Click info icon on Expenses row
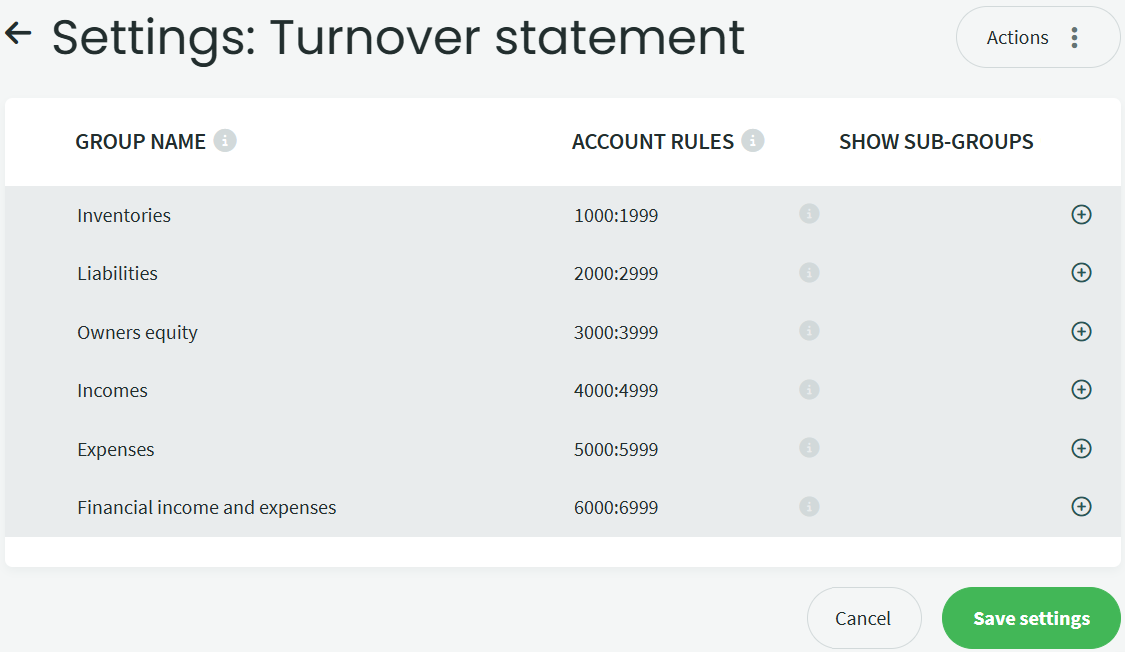1125x652 pixels. tap(809, 448)
